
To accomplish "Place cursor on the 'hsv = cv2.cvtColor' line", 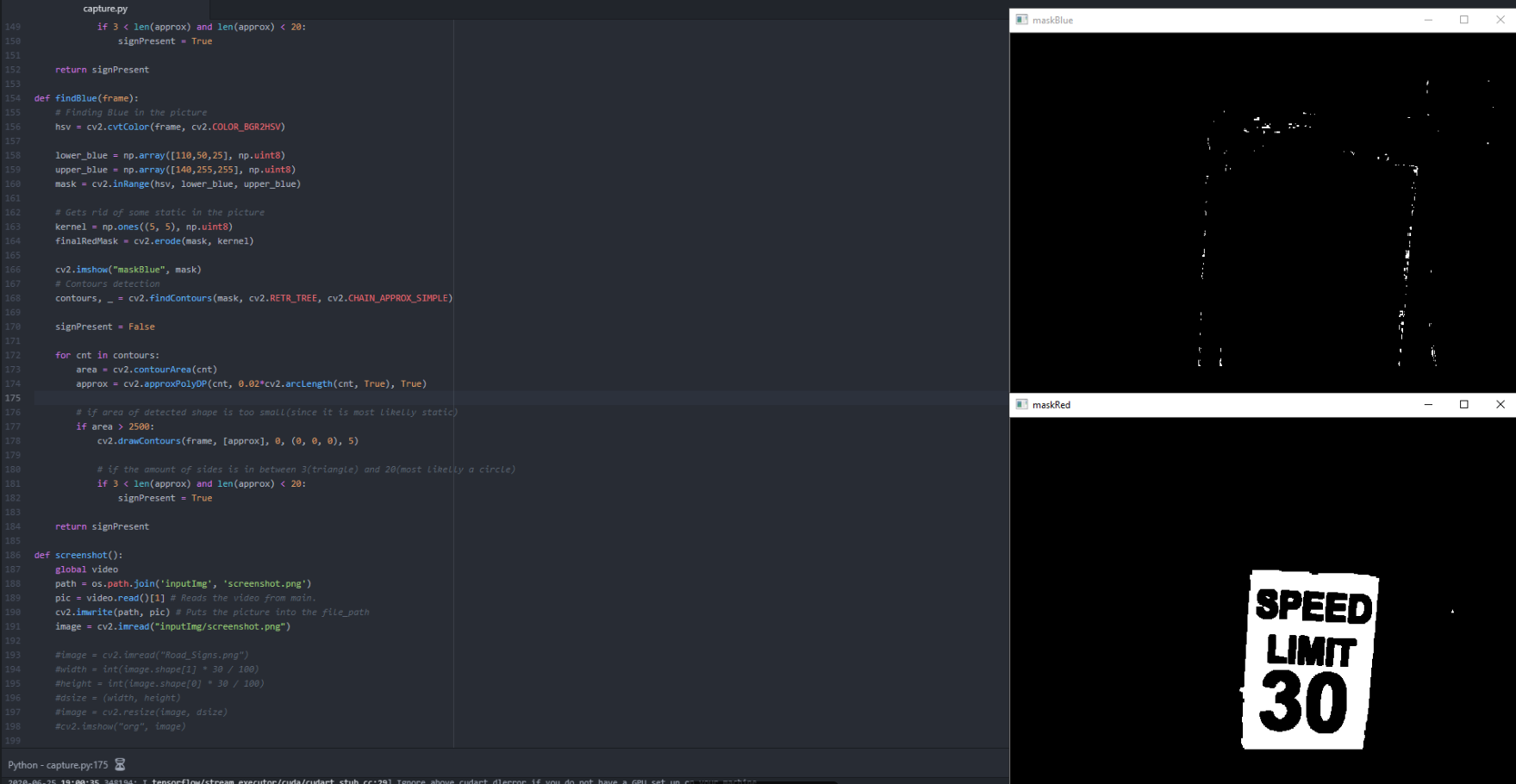I will pyautogui.click(x=170, y=127).
